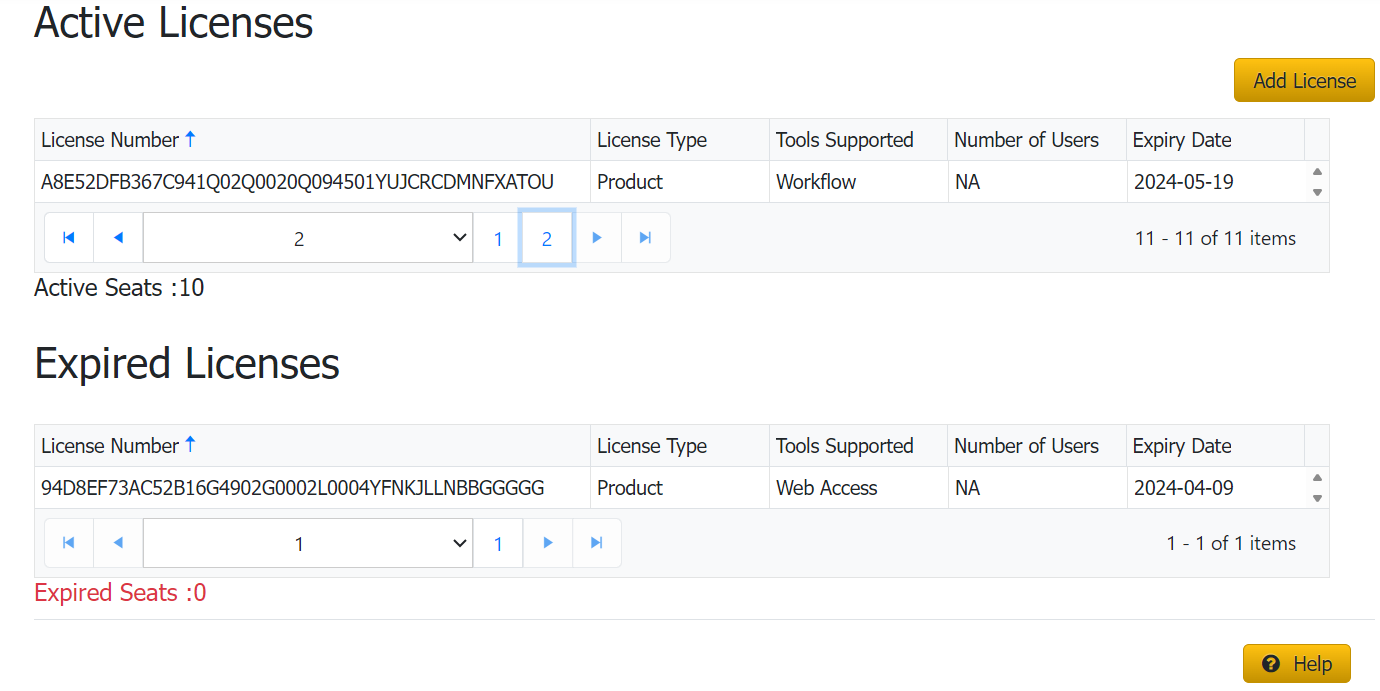Open the page selector dropdown for Active Licenses
Screen dimensions: 1380x691
coord(307,237)
